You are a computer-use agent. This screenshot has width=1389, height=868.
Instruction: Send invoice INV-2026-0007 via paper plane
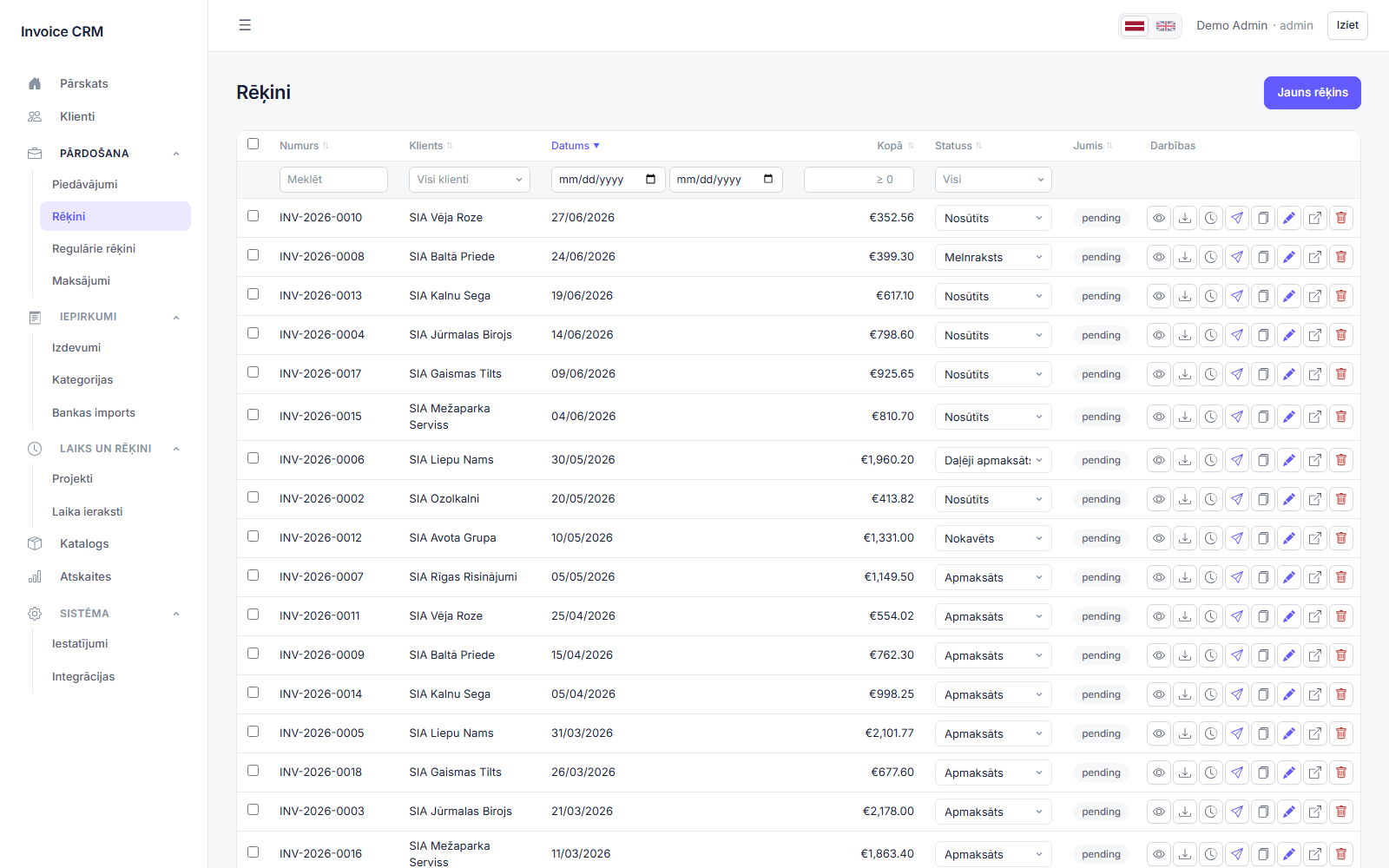(1237, 577)
